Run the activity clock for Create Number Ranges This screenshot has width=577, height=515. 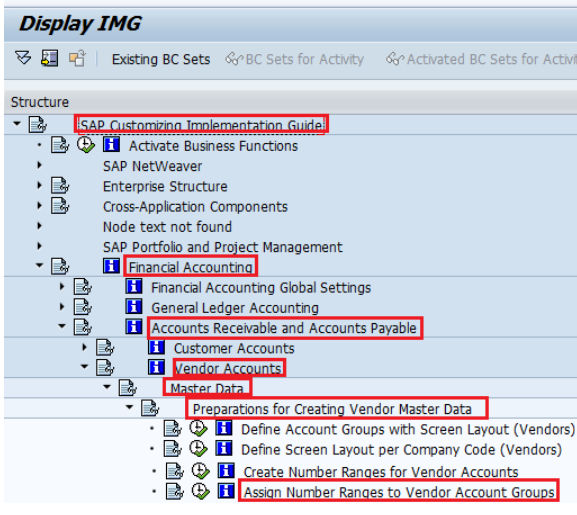(201, 471)
